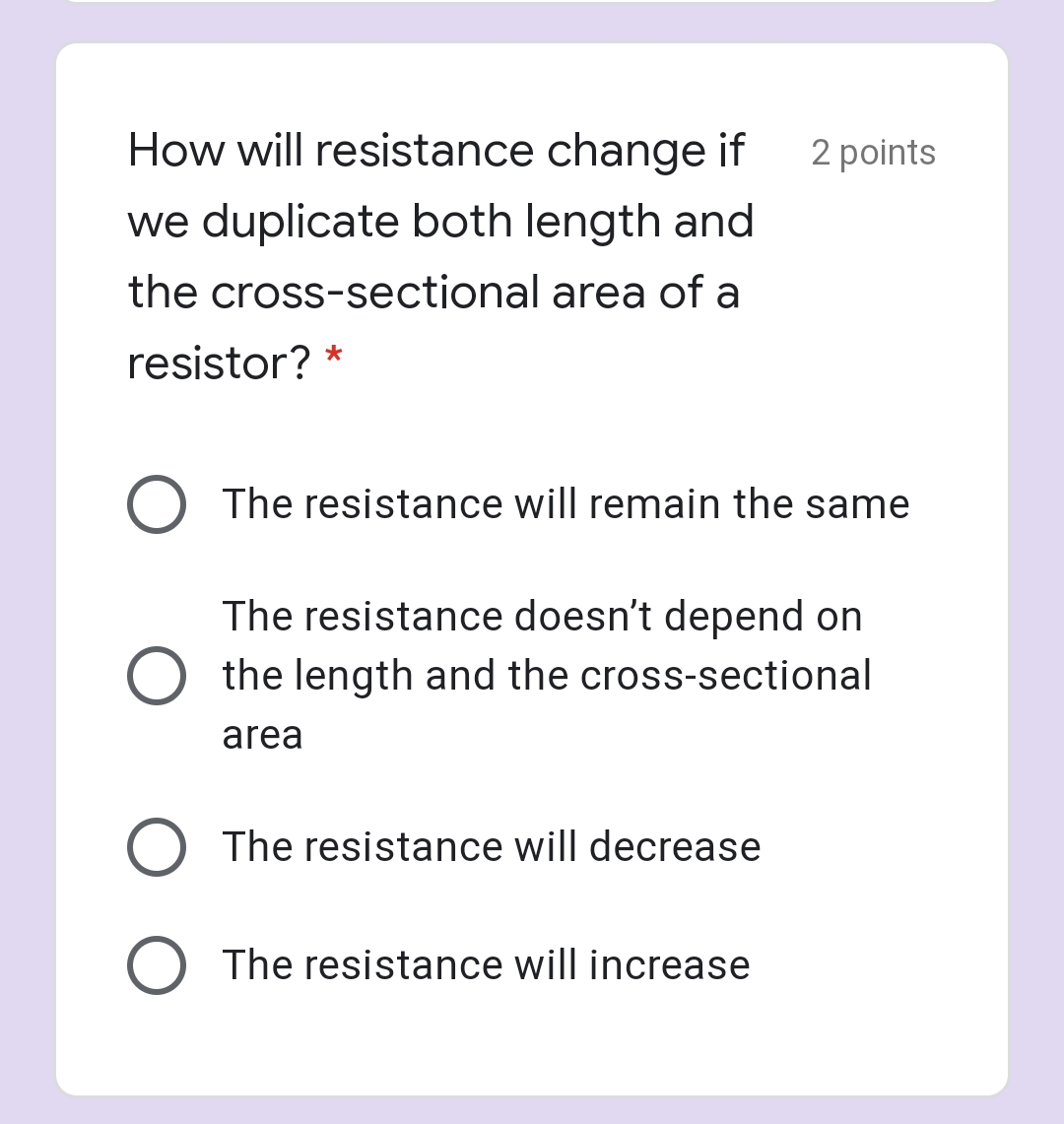Click the '2 points' label
1064x1124 pixels.
tap(873, 152)
